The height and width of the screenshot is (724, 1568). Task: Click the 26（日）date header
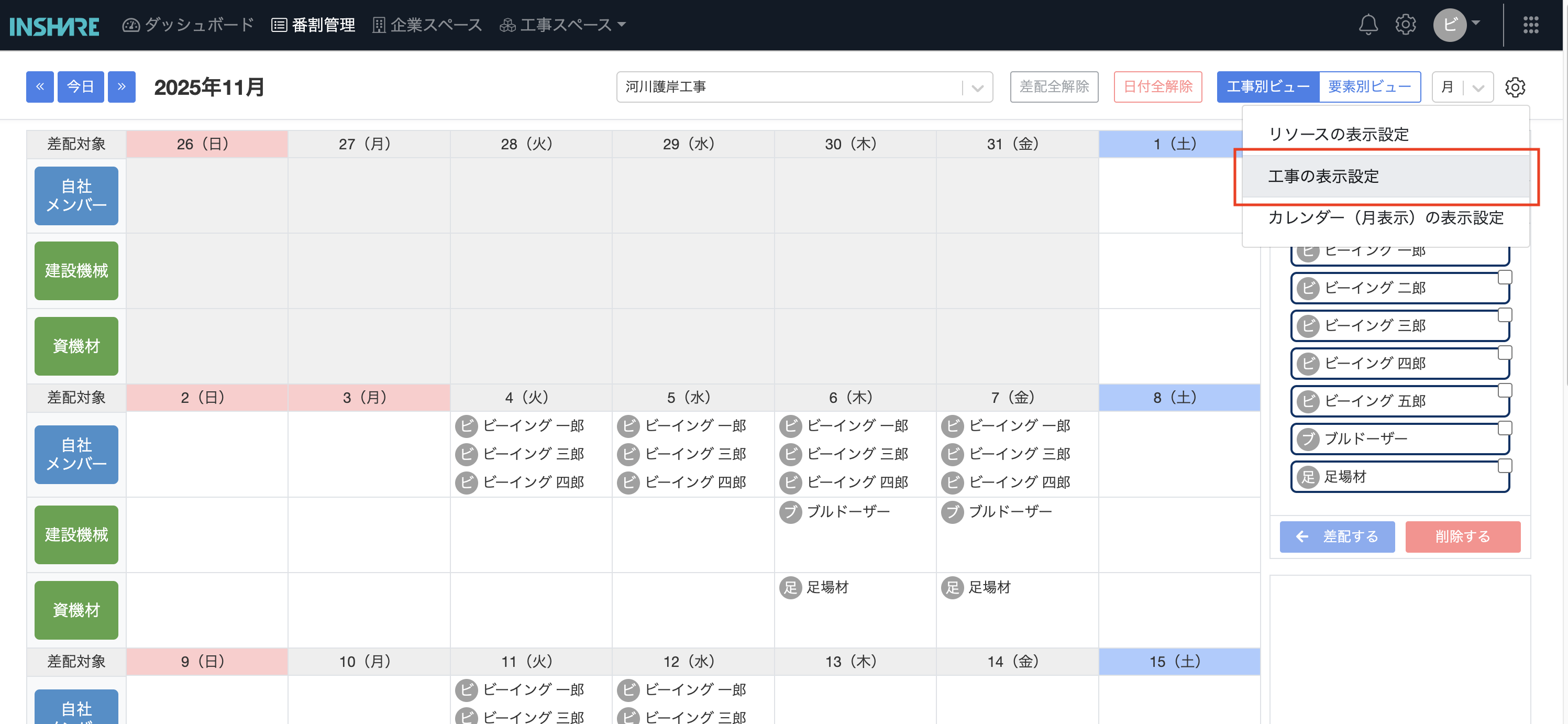(x=207, y=144)
